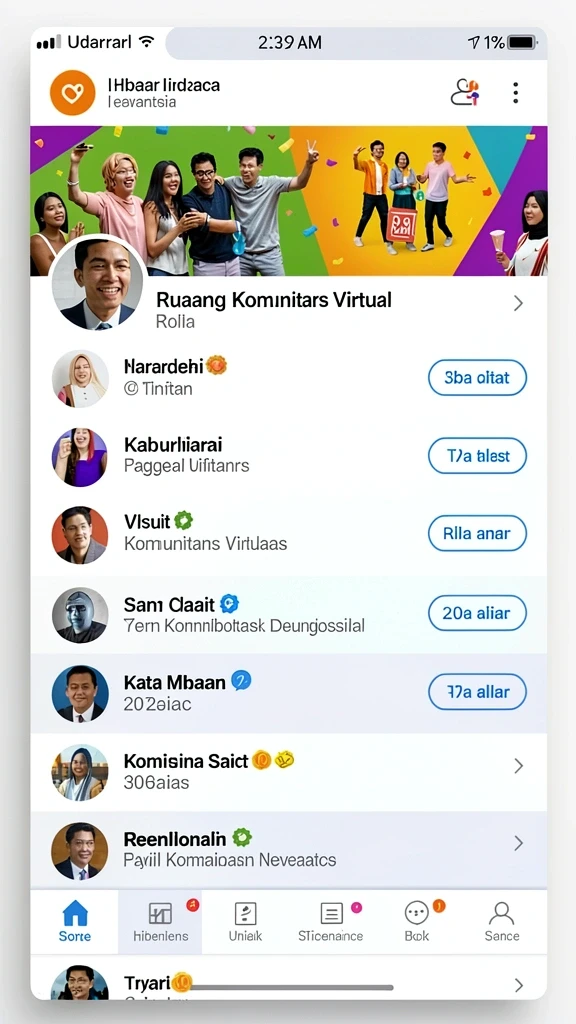Expand Ruaang Kominitars Virtual chevron
The image size is (576, 1024).
518,303
